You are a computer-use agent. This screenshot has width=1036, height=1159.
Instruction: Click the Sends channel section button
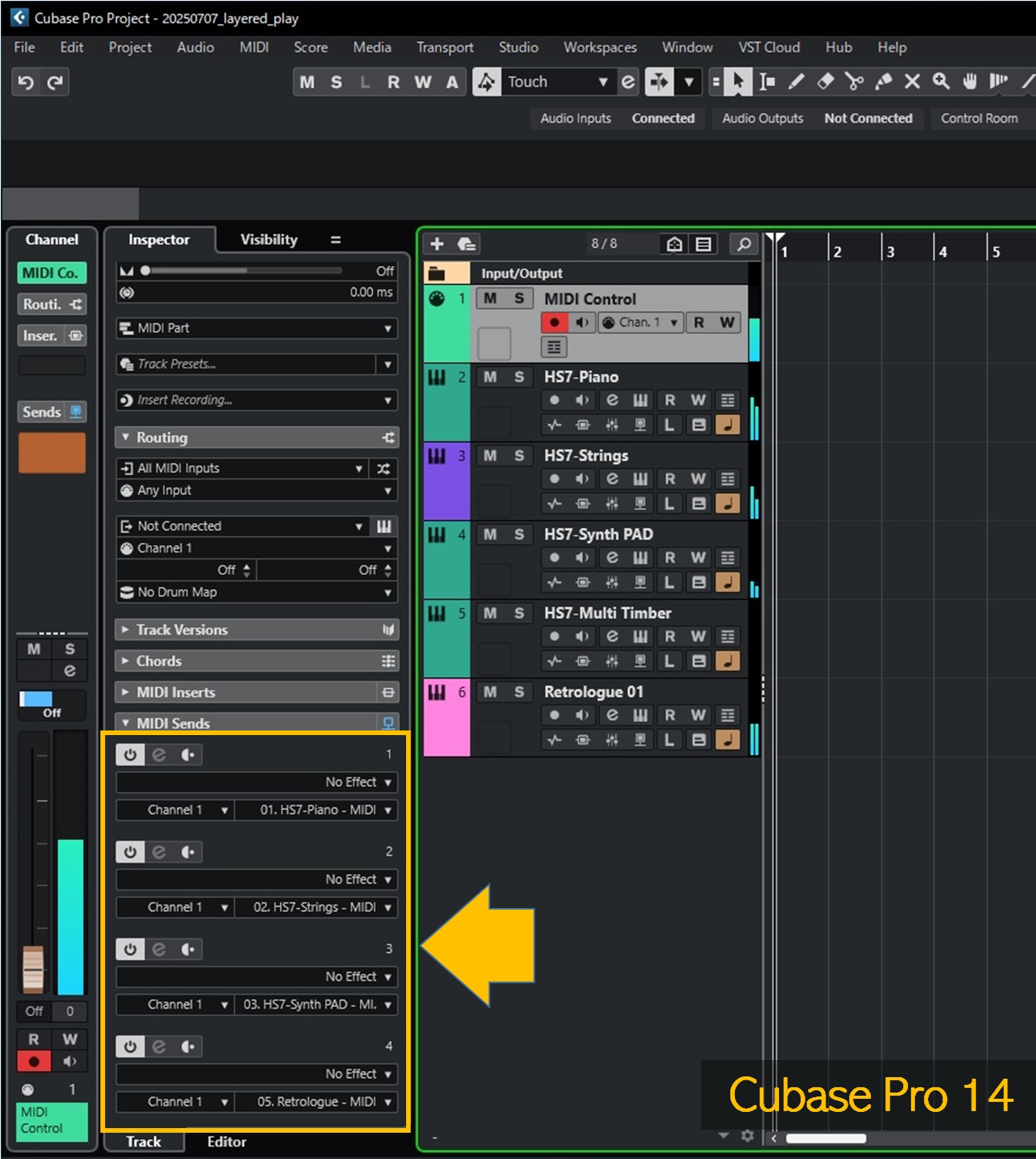coord(52,412)
